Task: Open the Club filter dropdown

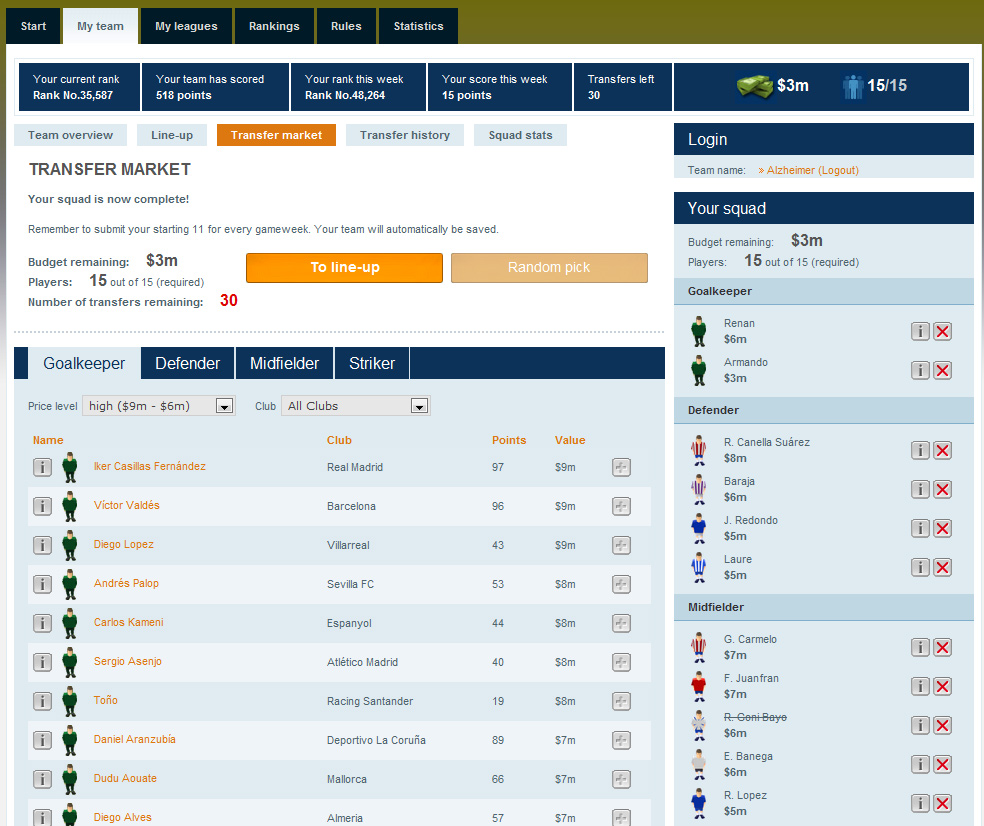Action: (356, 406)
